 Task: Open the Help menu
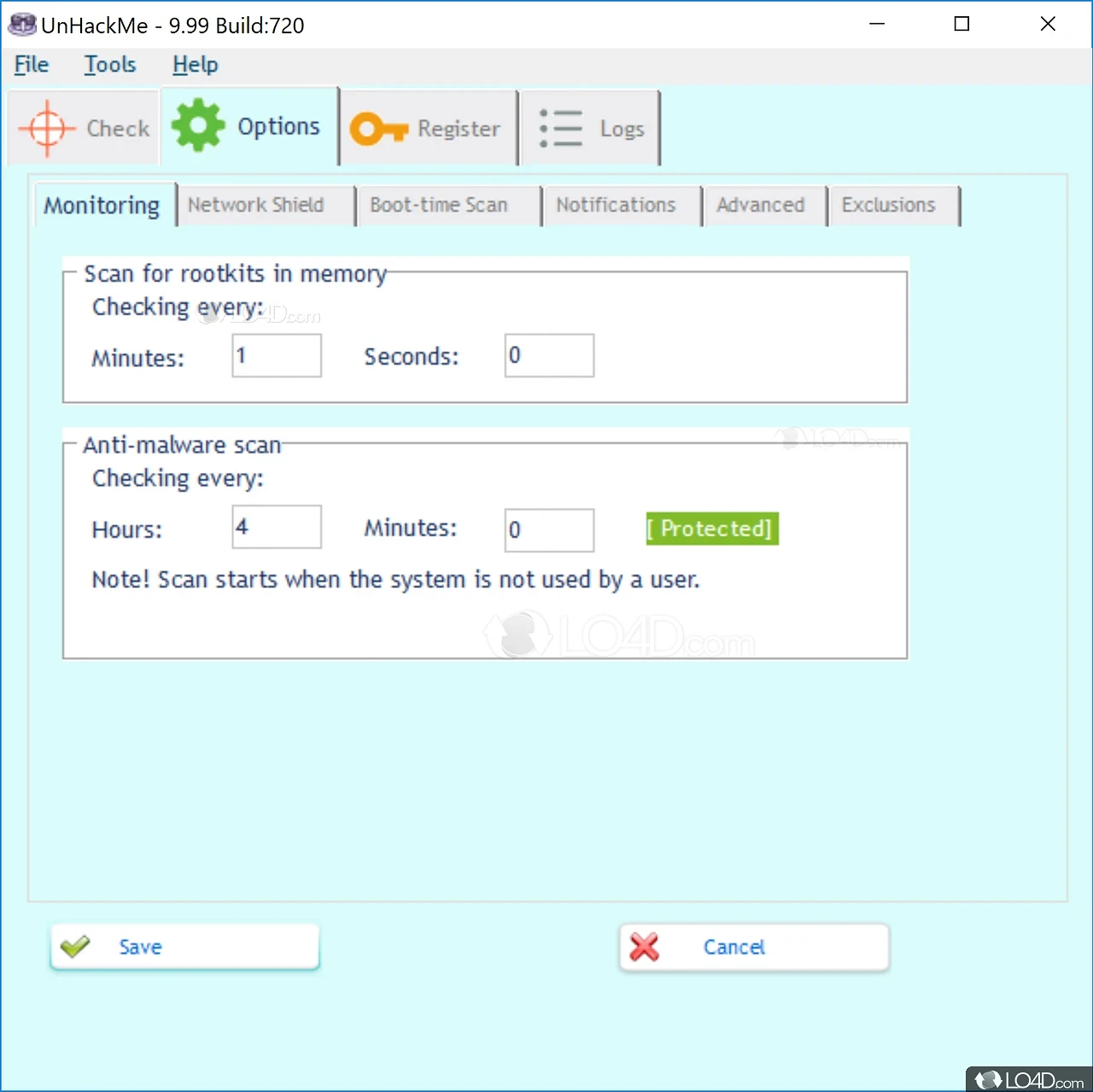(195, 65)
